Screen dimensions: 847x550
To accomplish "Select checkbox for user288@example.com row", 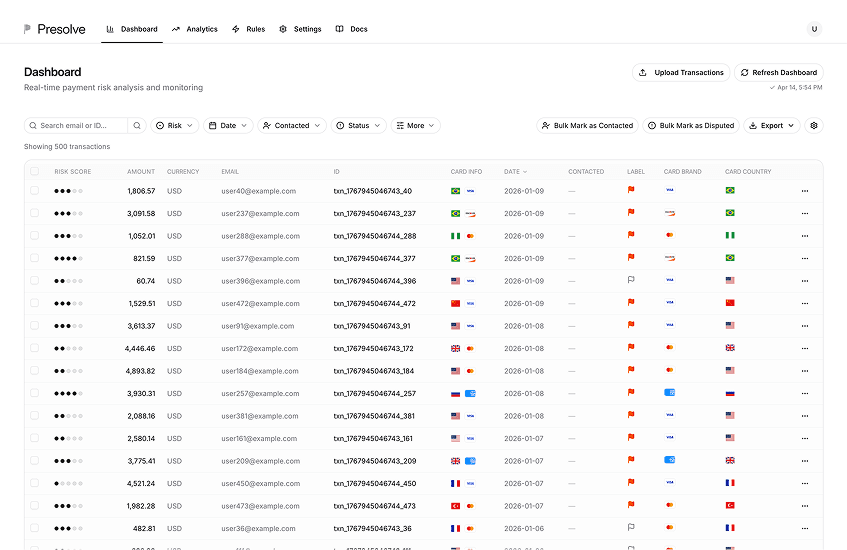I will click(x=35, y=236).
